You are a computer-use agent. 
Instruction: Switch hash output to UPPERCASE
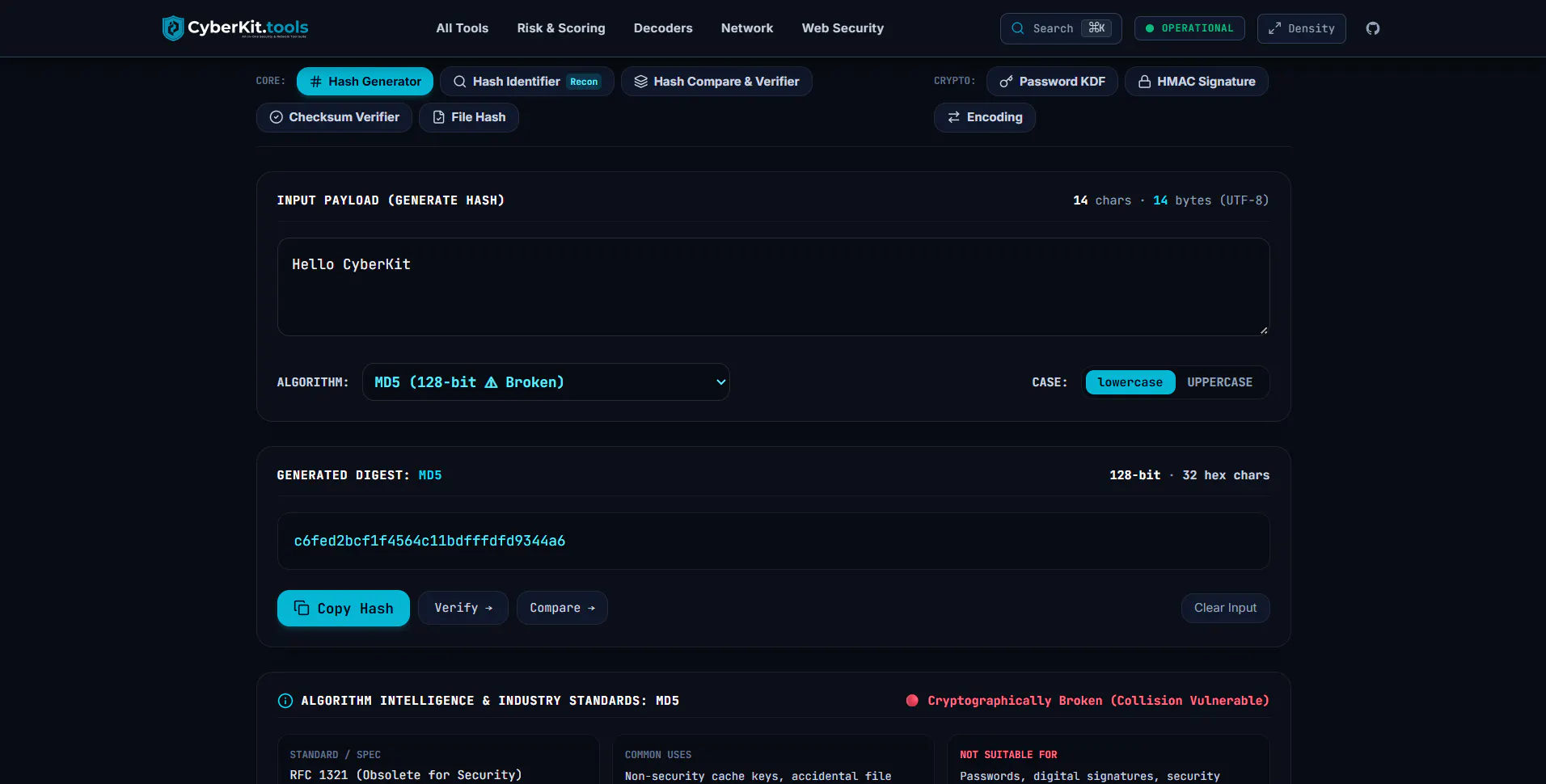pyautogui.click(x=1219, y=382)
